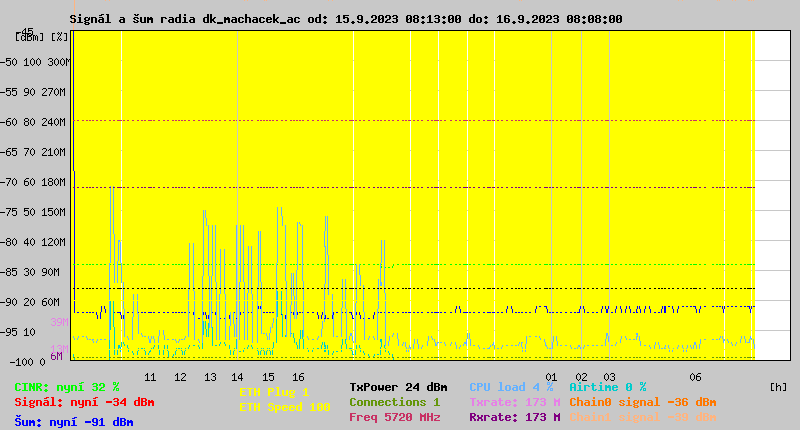Viewport: 800px width, 430px height.
Task: Click hour label '16' on time axis
Action: tap(298, 377)
